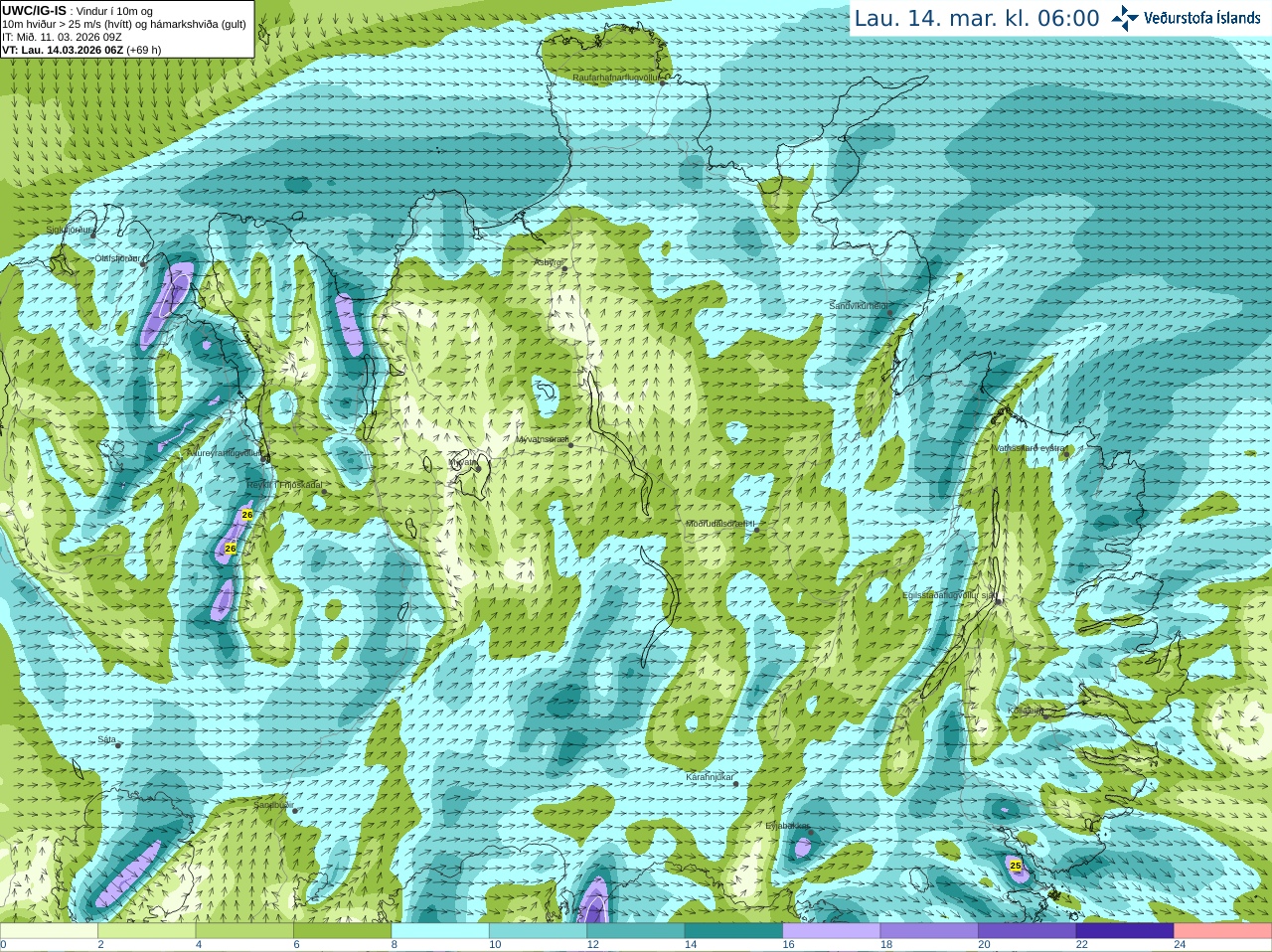The image size is (1272, 952).
Task: Select the 12–14 m/s teal legend swatch
Action: tap(636, 931)
